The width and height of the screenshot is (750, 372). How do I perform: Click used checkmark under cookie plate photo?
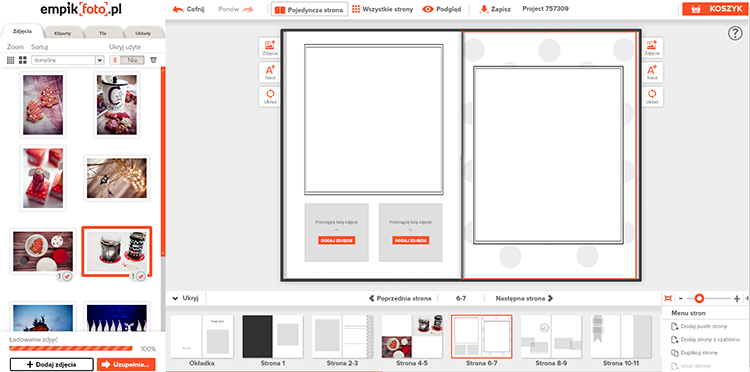64,276
